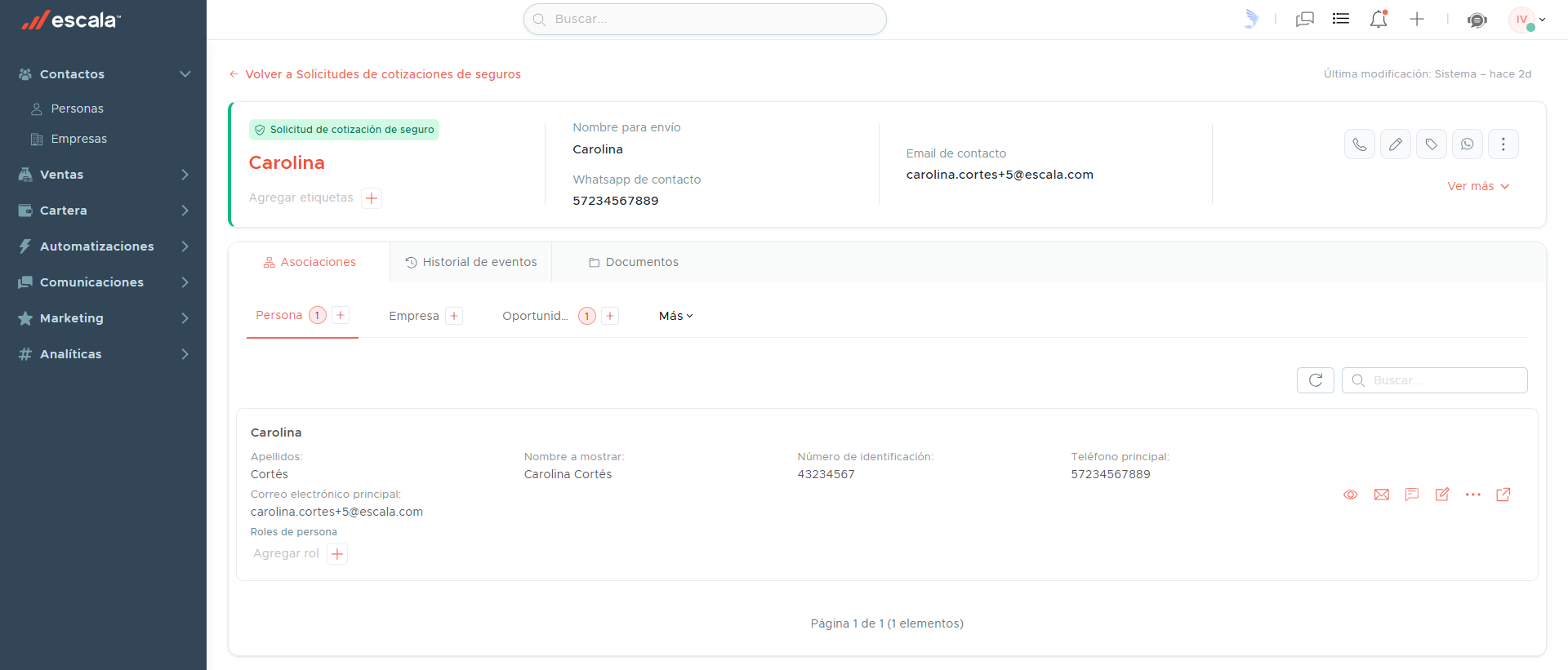Open the notifications bell
The width and height of the screenshot is (1568, 670).
[1379, 19]
